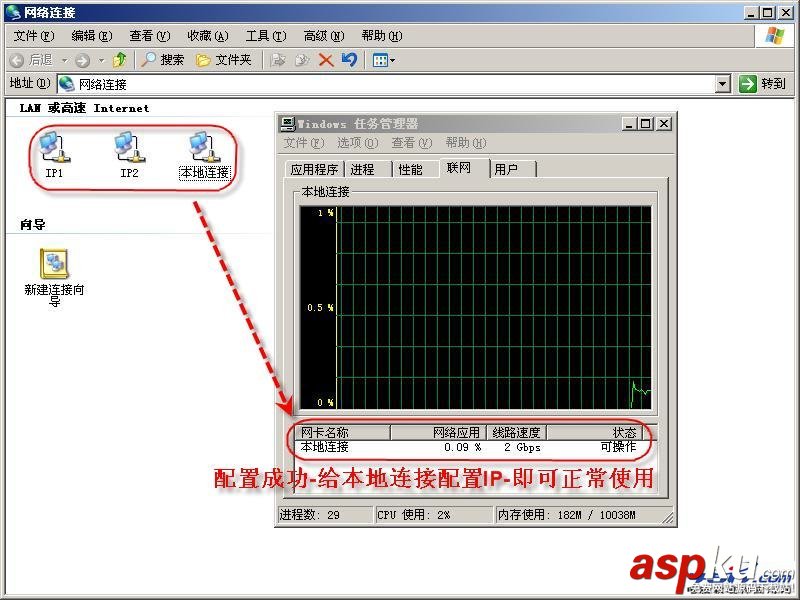Sort by 网卡名称 column header
The height and width of the screenshot is (600, 800).
344,433
